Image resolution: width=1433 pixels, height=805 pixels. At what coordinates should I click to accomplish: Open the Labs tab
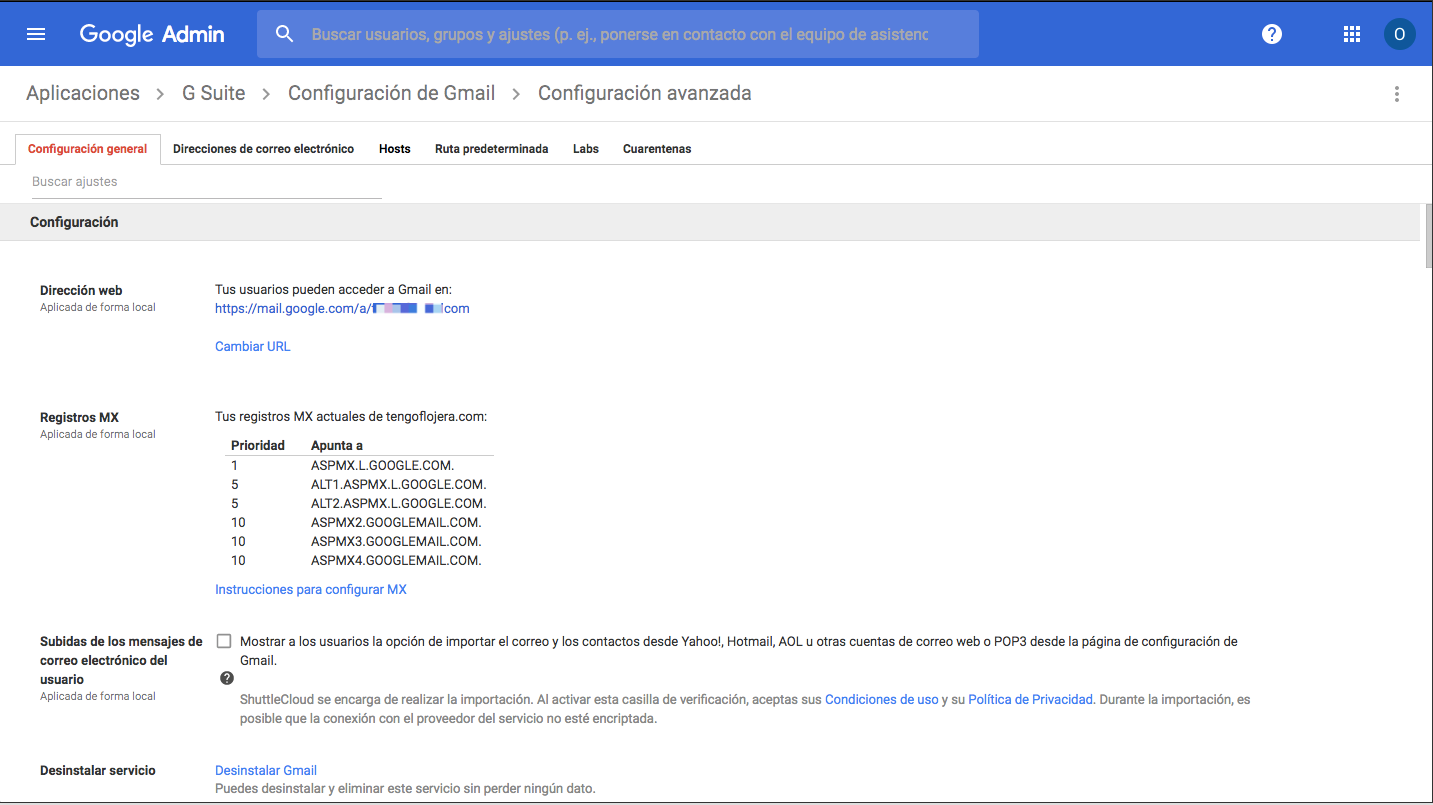(x=586, y=149)
